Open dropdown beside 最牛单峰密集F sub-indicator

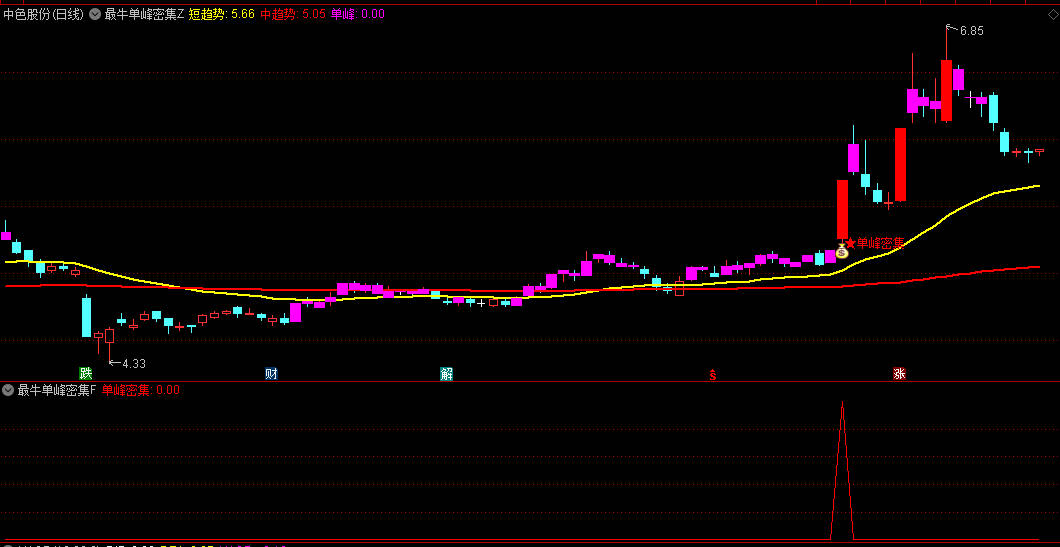point(8,389)
